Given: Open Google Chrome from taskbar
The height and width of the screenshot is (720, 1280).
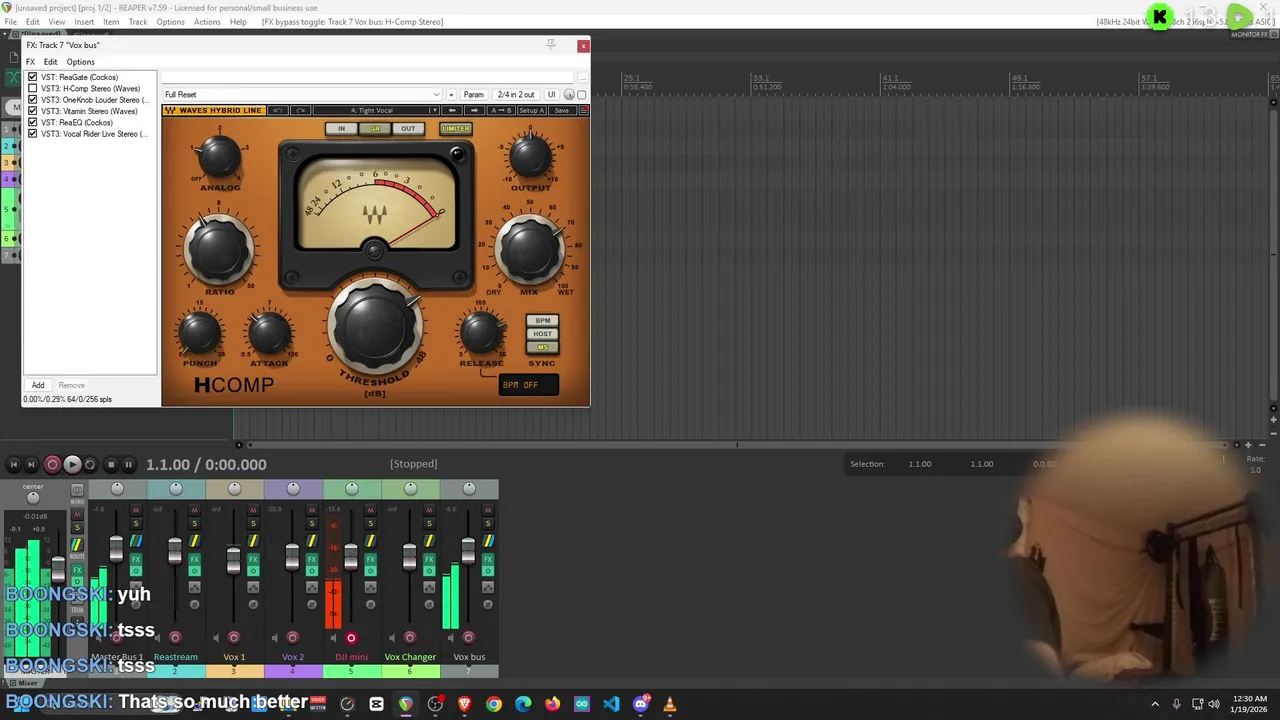Looking at the screenshot, I should click(x=494, y=704).
